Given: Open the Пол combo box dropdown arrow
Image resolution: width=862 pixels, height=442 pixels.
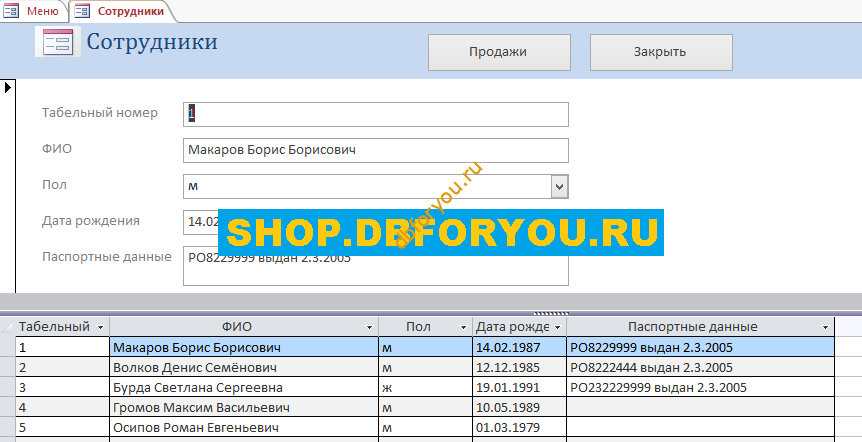Looking at the screenshot, I should 559,186.
